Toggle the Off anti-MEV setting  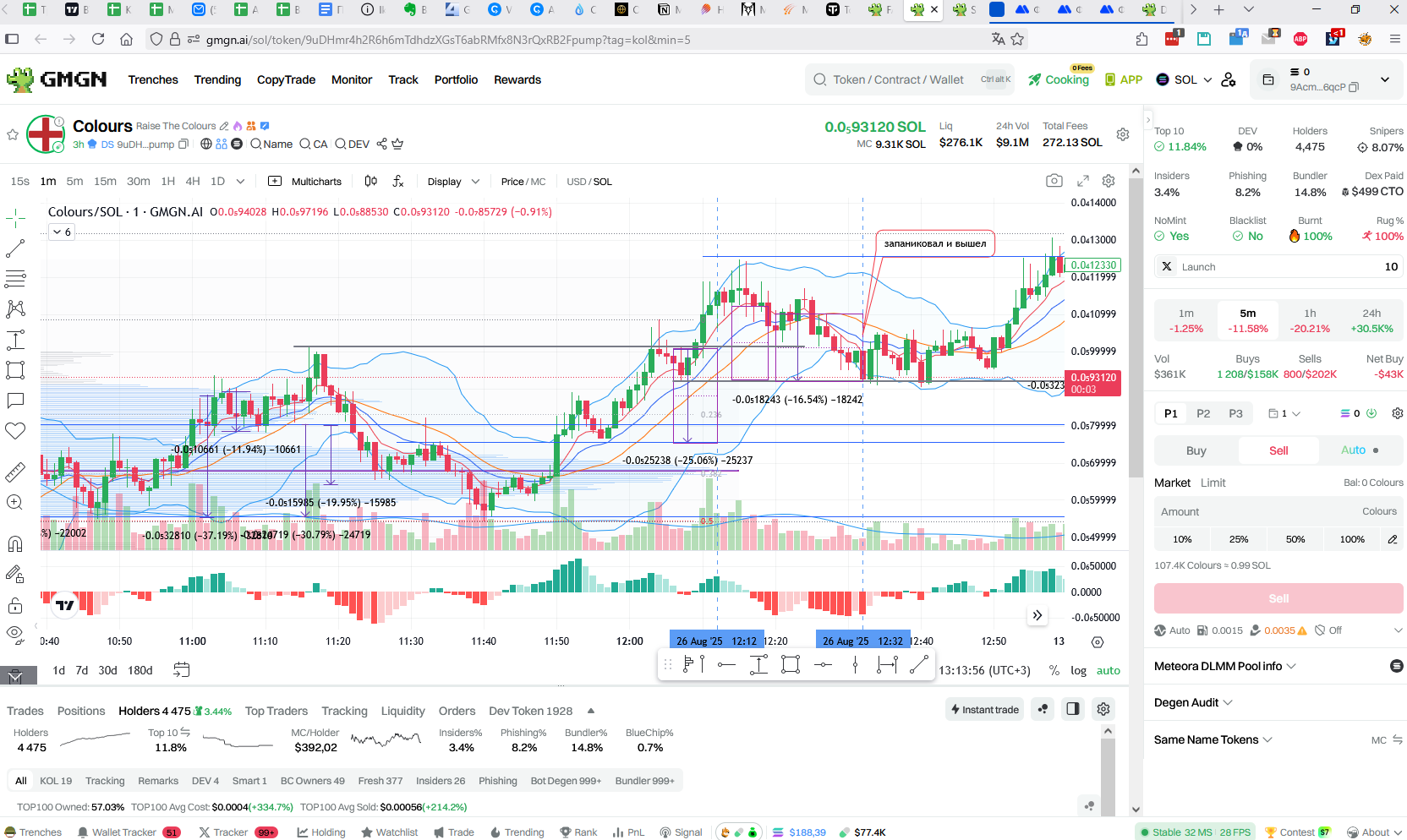click(x=1328, y=630)
